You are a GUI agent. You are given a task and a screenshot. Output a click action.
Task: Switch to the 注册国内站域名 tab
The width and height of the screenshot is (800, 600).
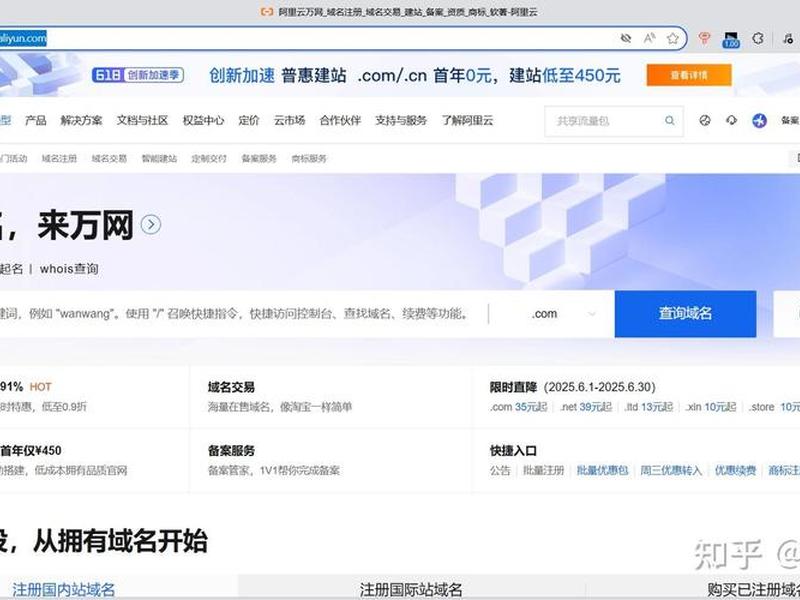[64, 590]
